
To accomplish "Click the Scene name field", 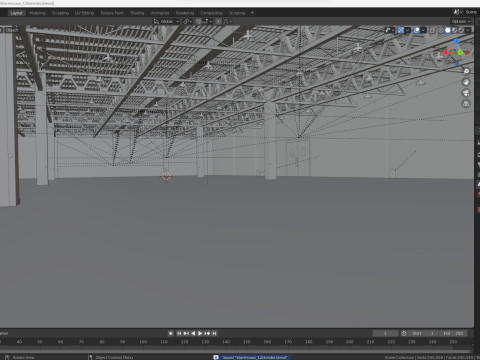I will [471, 12].
